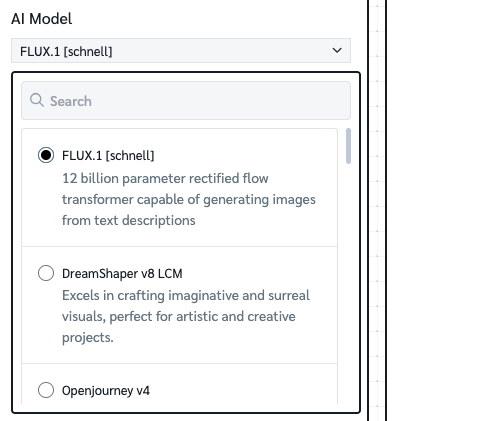
Task: Click the word projects in DreamShaper description
Action: [x=88, y=338]
